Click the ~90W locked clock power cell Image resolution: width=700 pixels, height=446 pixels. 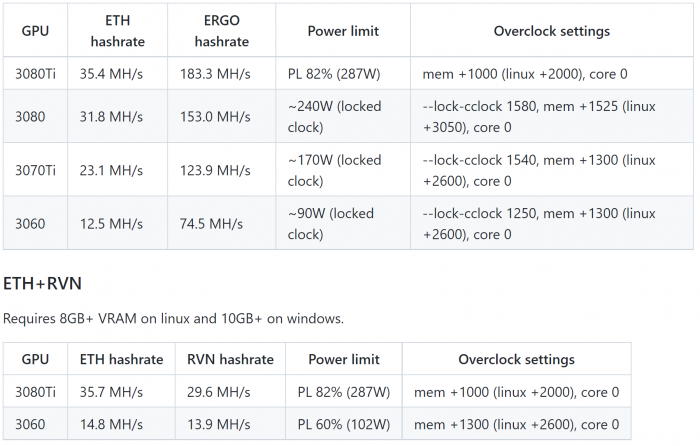click(x=334, y=224)
